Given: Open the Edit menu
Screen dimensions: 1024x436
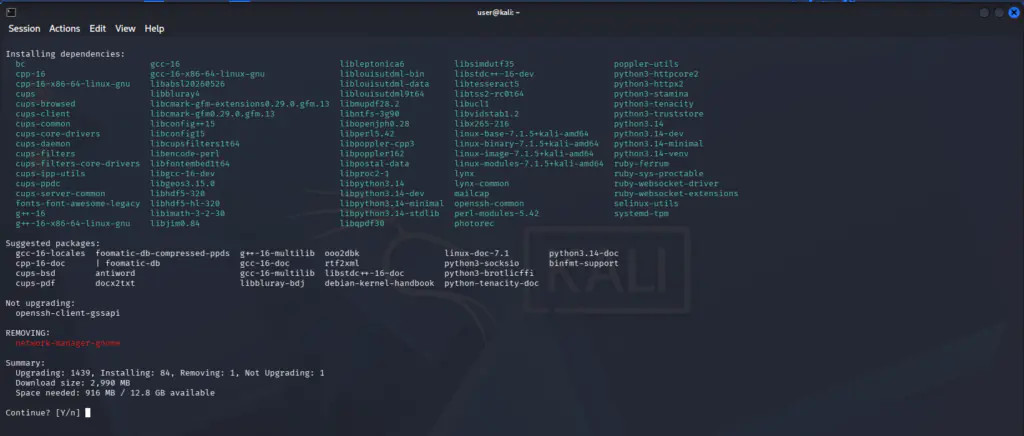Looking at the screenshot, I should (x=98, y=29).
